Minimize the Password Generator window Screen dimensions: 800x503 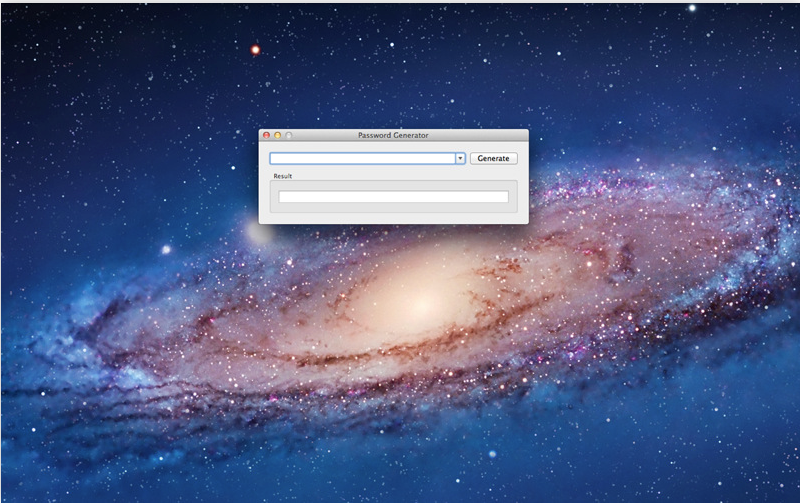pos(278,135)
